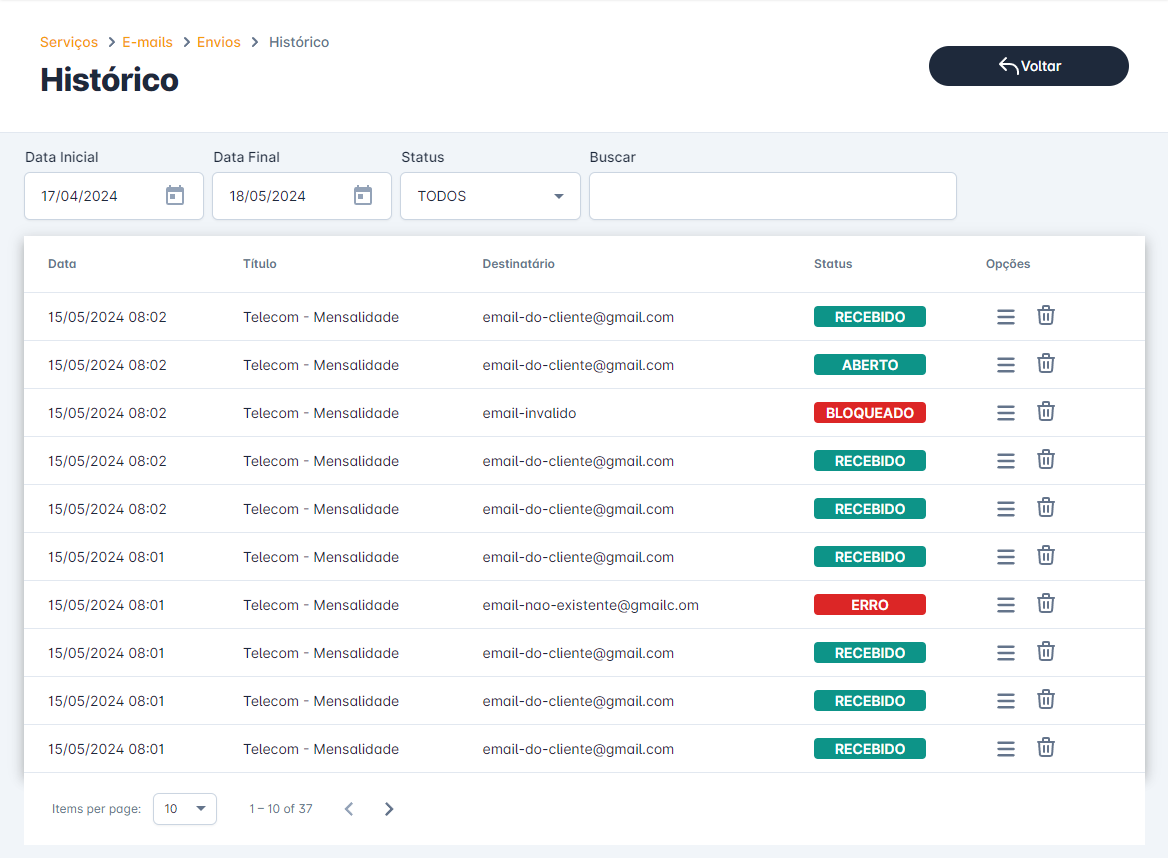This screenshot has height=858, width=1168.
Task: Click trash icon in the BLOQUEADO row
Action: pos(1045,412)
